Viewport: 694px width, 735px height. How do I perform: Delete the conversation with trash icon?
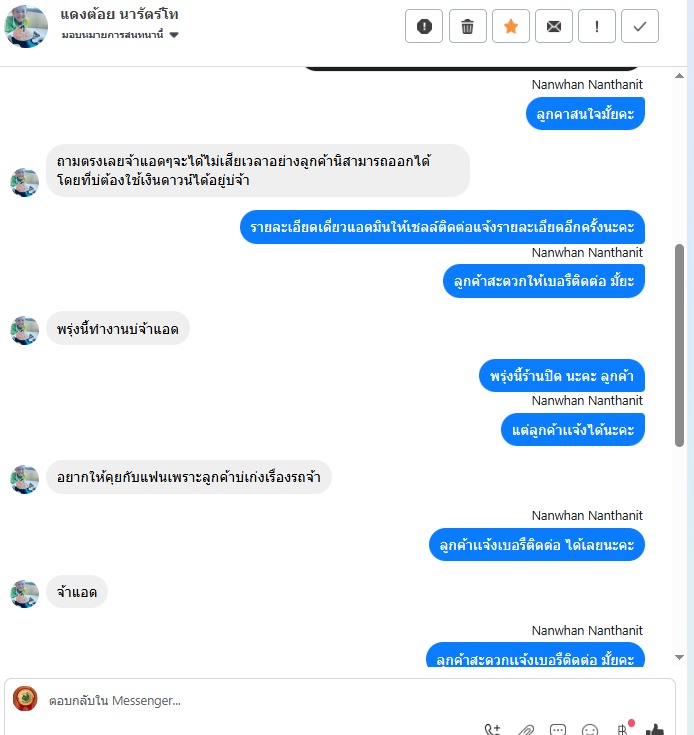[467, 26]
